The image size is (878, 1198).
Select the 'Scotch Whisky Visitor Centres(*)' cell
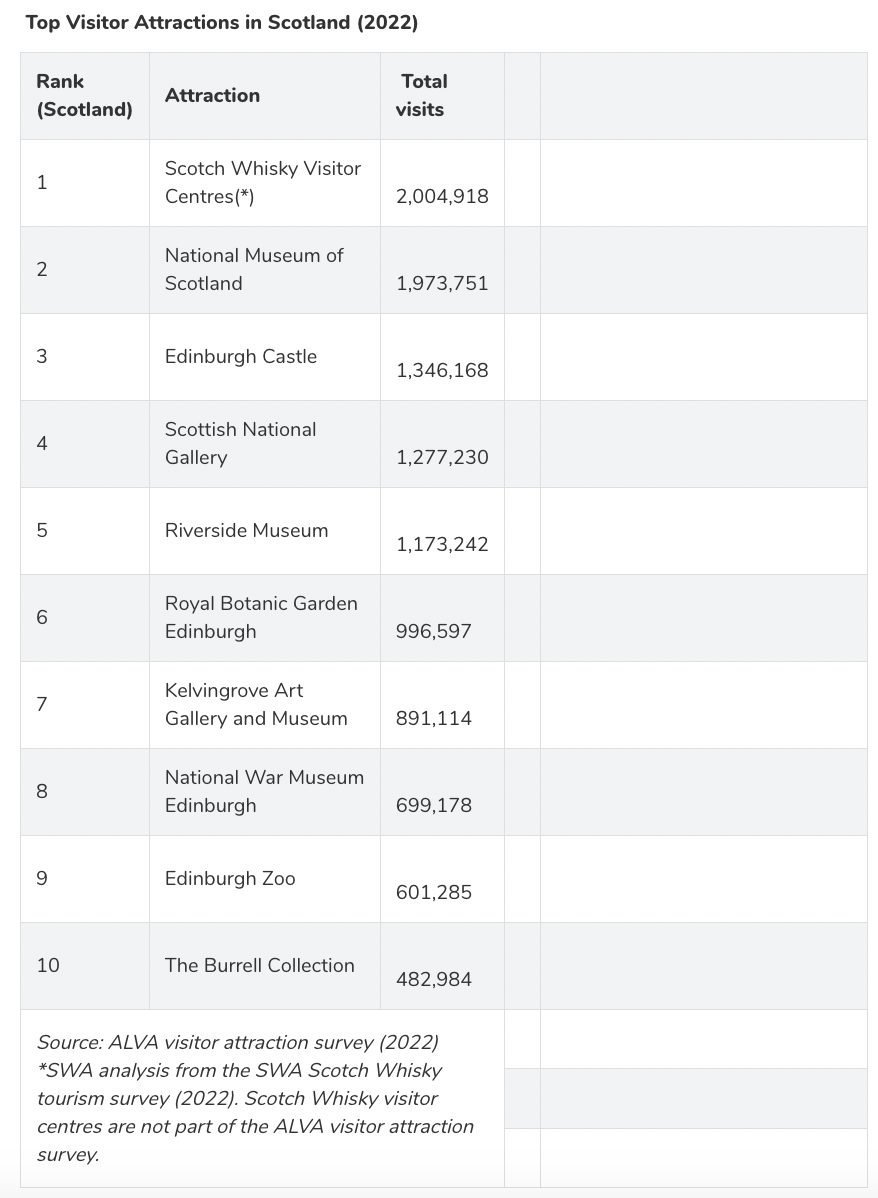click(263, 182)
